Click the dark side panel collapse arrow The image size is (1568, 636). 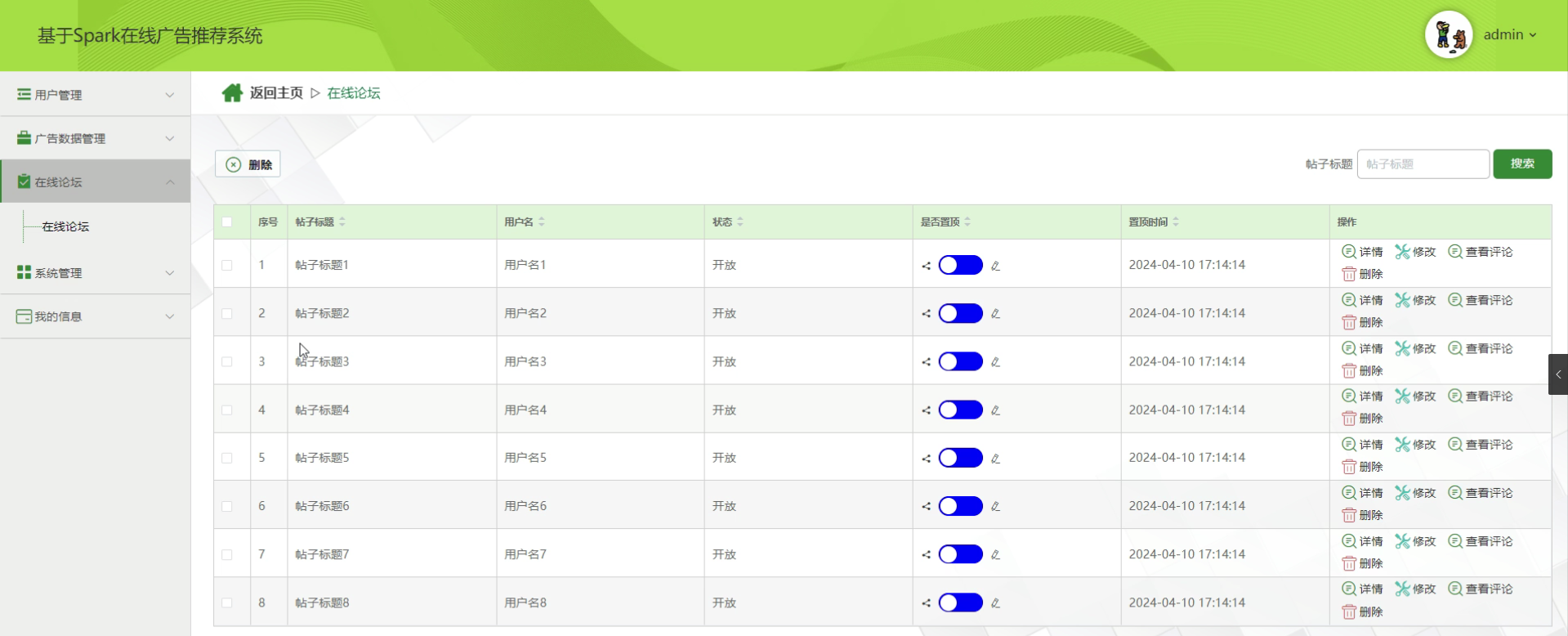pyautogui.click(x=1558, y=374)
